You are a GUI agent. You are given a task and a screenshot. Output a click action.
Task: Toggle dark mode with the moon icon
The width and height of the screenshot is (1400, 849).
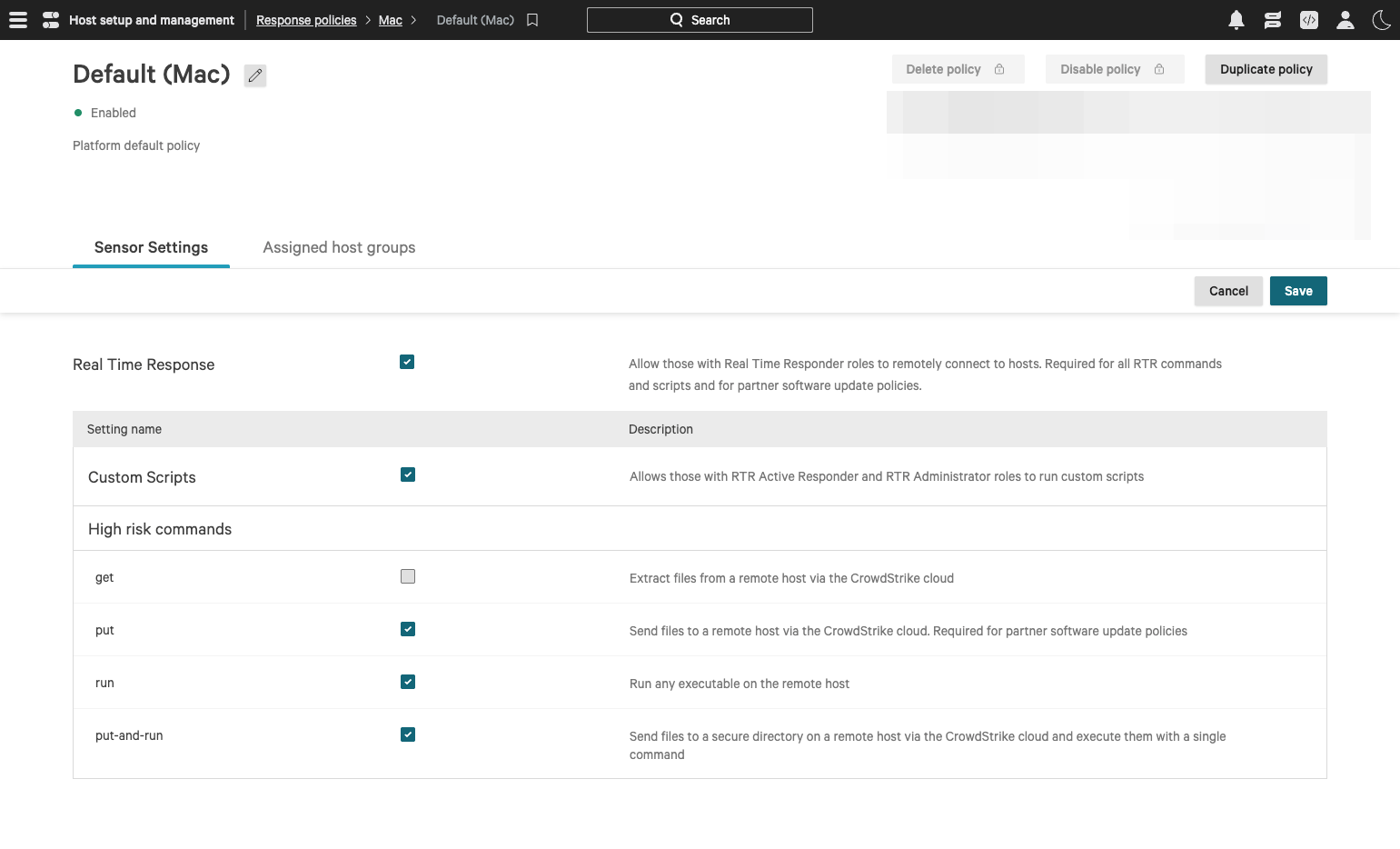coord(1381,20)
